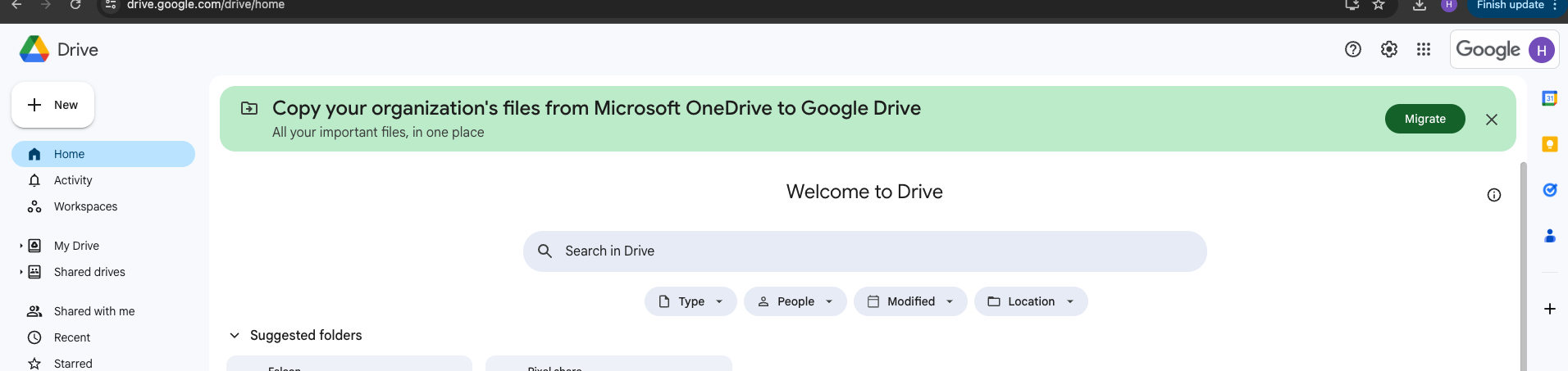Click the search magnifier icon
The height and width of the screenshot is (371, 1568).
coord(545,251)
